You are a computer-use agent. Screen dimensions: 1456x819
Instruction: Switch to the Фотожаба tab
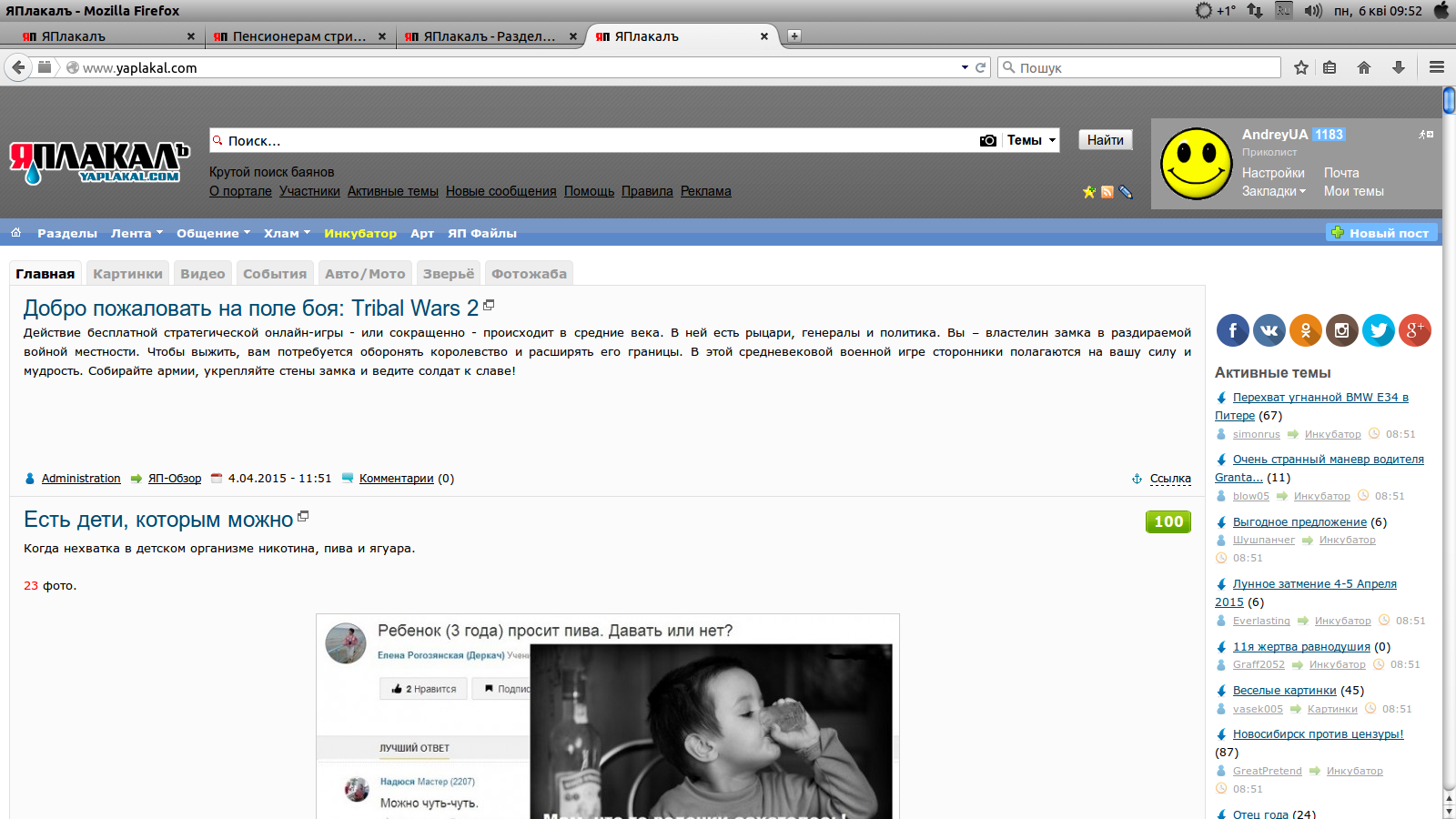click(529, 274)
